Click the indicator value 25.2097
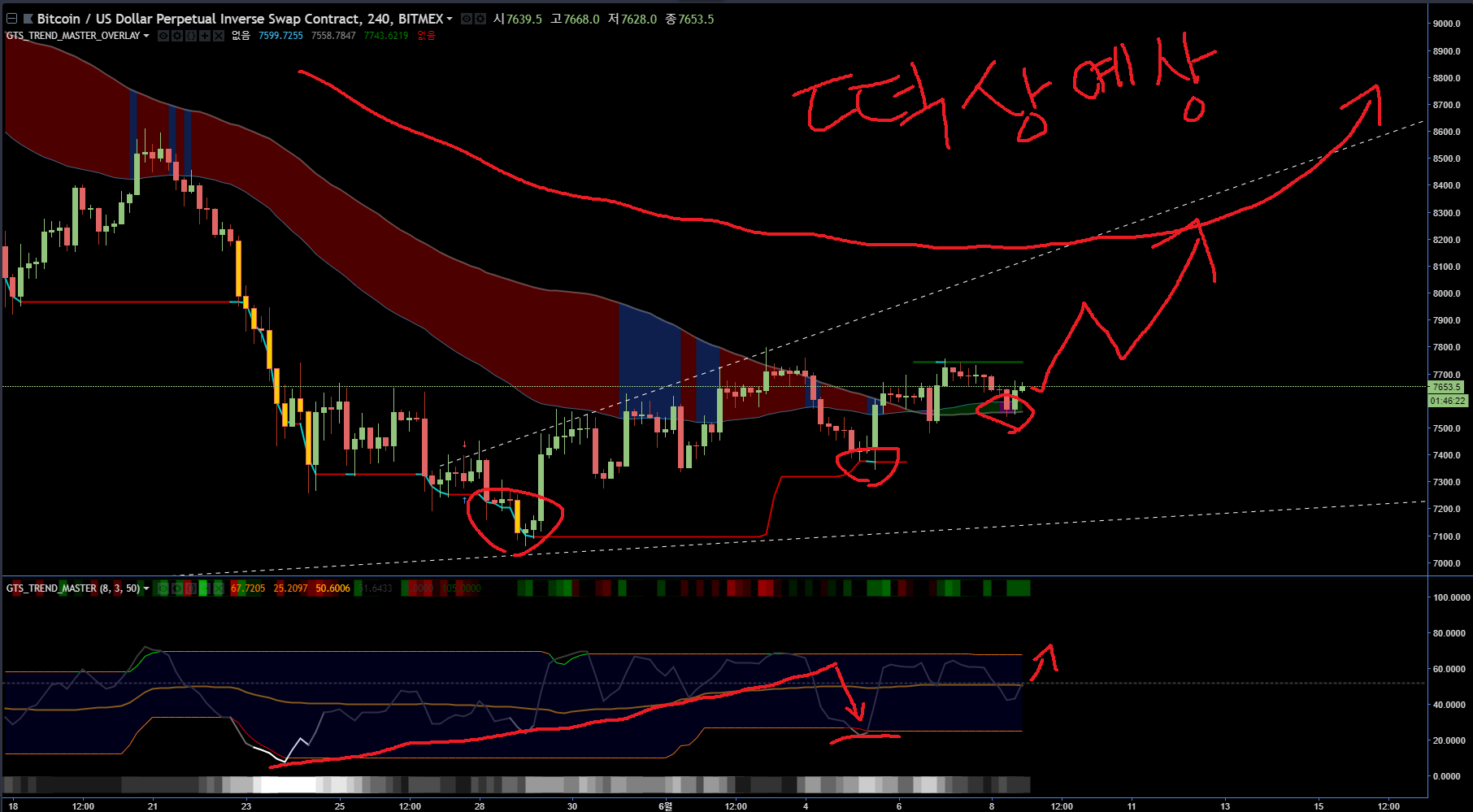Viewport: 1473px width, 812px height. (290, 588)
